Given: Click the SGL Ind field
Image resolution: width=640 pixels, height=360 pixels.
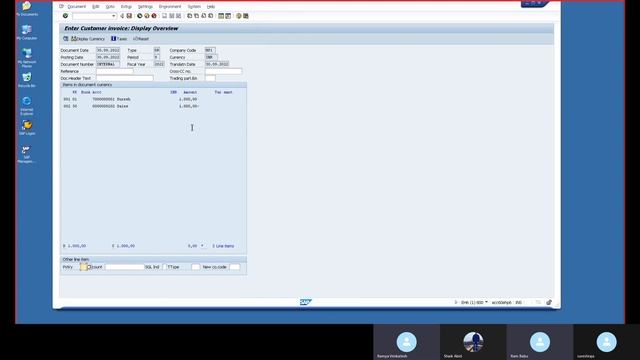Looking at the screenshot, I should pyautogui.click(x=165, y=267).
